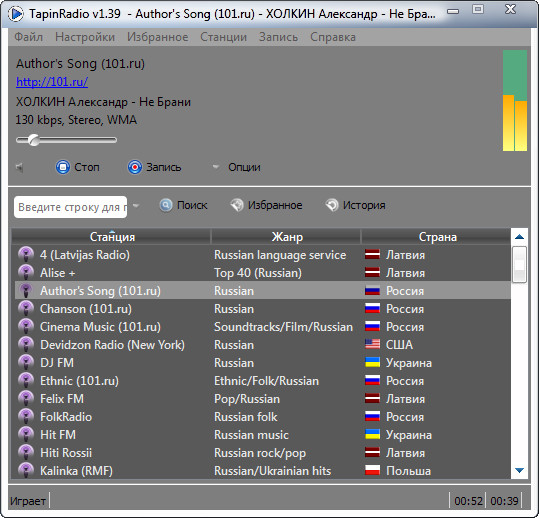539x518 pixels.
Task: Open the Файл menu
Action: (29, 37)
